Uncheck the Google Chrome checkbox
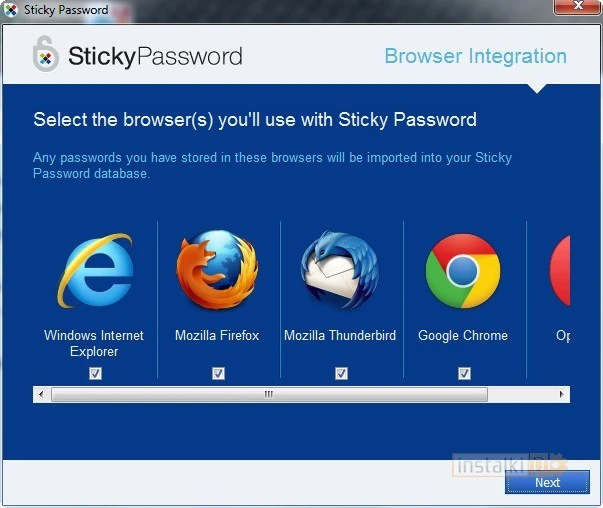This screenshot has width=603, height=508. (464, 373)
